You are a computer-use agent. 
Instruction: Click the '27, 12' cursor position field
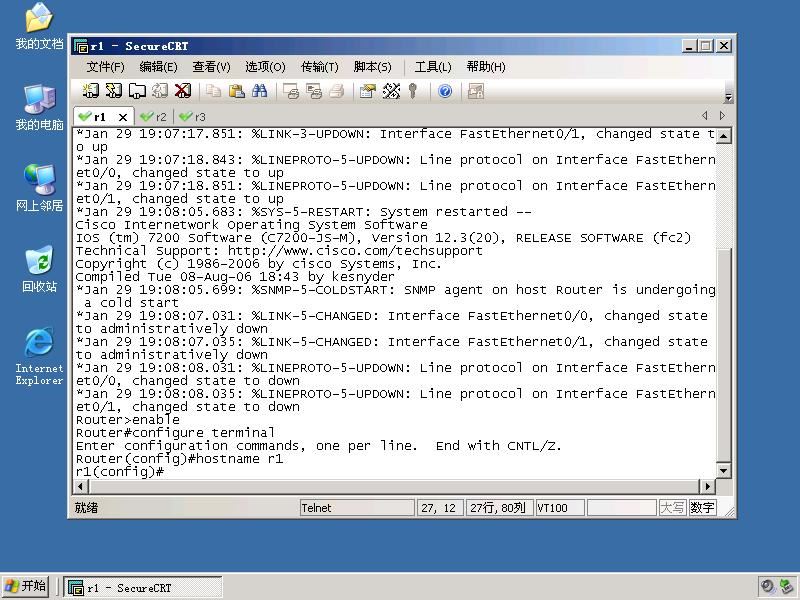coord(439,508)
